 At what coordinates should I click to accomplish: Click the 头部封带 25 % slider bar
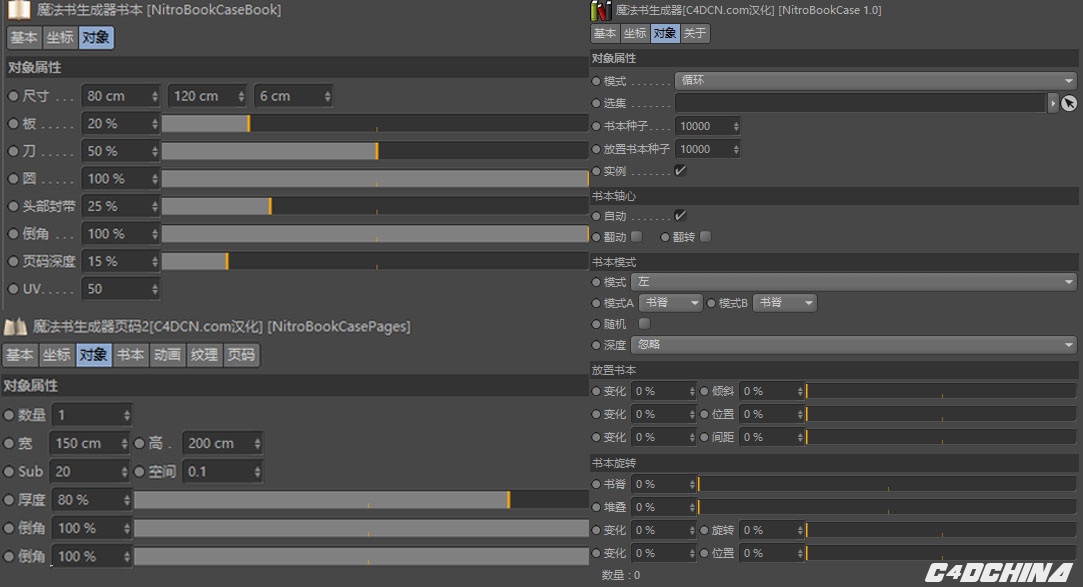click(375, 206)
